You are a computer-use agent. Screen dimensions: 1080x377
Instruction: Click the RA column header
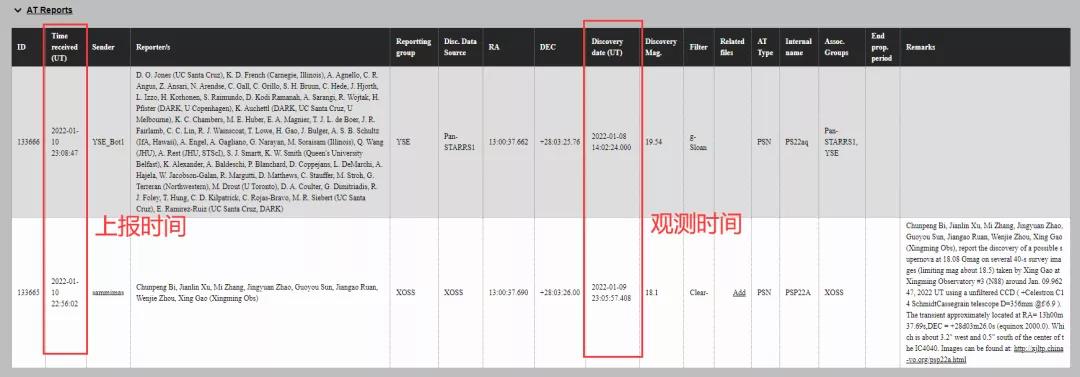click(x=494, y=47)
